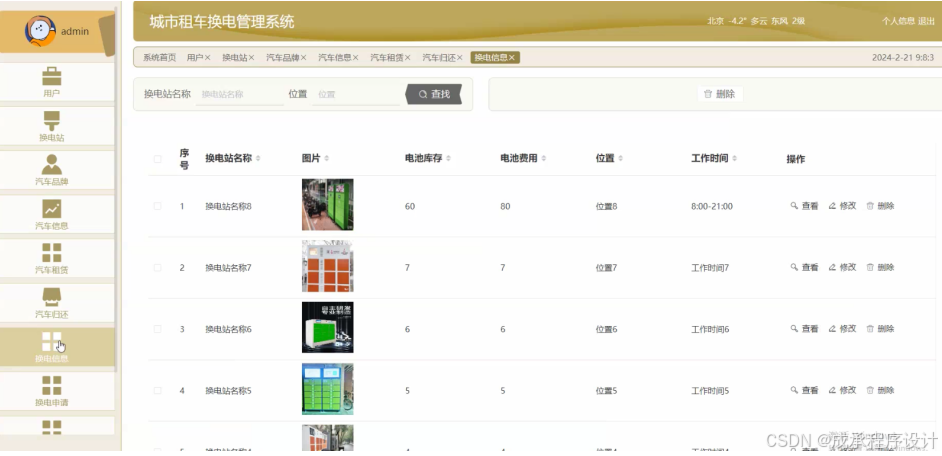Focus the 位置 search field

click(356, 94)
